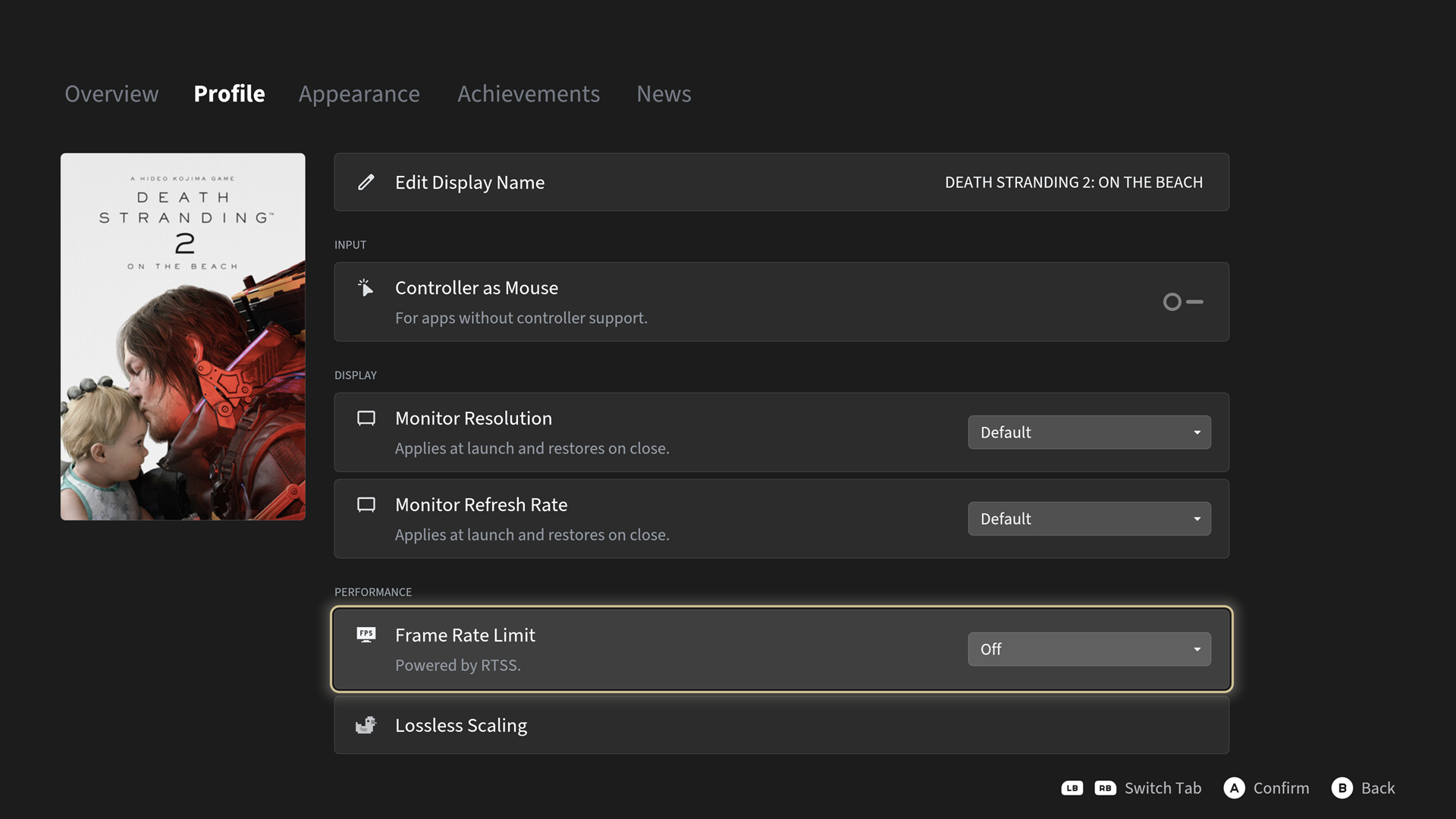Click the RB bumper icon

(1105, 788)
